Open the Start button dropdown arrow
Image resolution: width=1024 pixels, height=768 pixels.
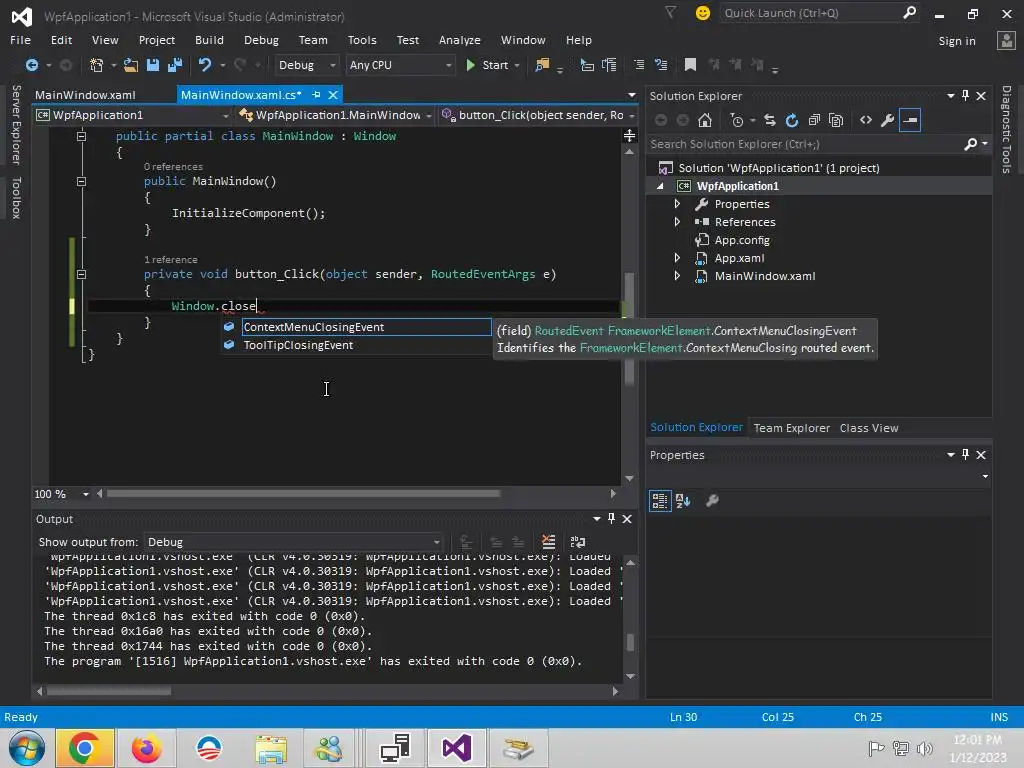(517, 65)
